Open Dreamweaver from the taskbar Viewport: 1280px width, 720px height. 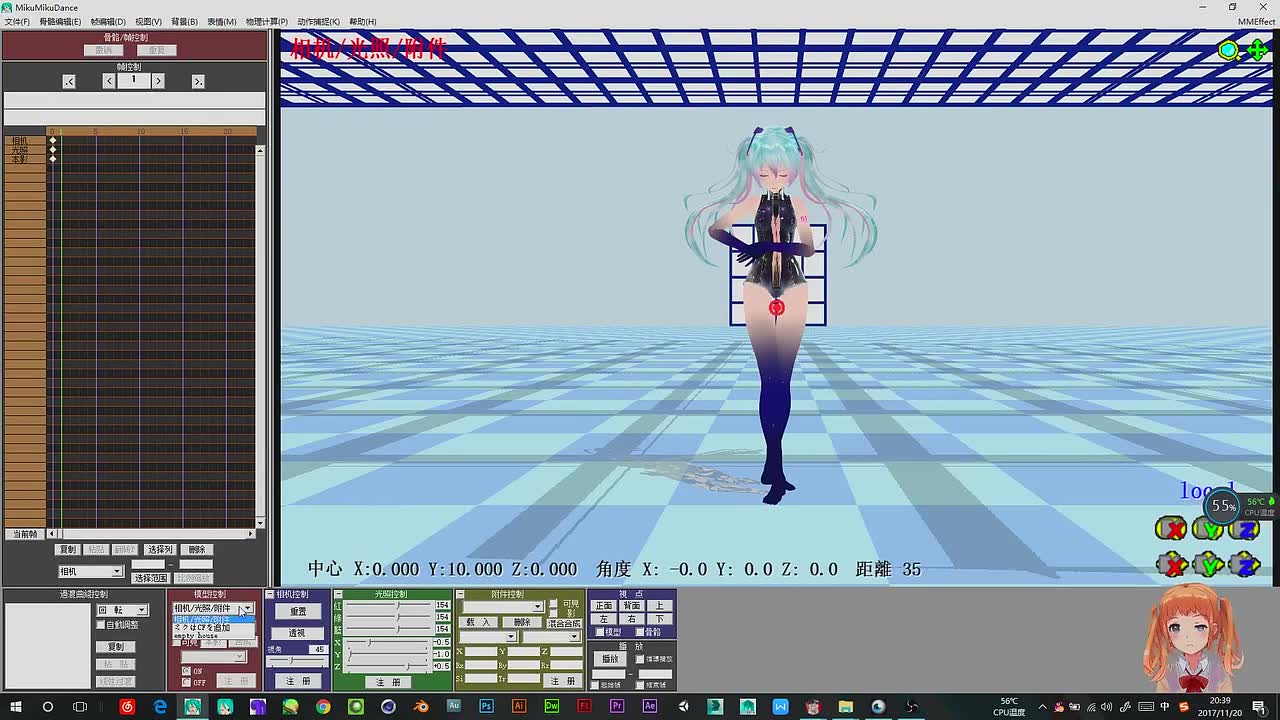coord(552,706)
